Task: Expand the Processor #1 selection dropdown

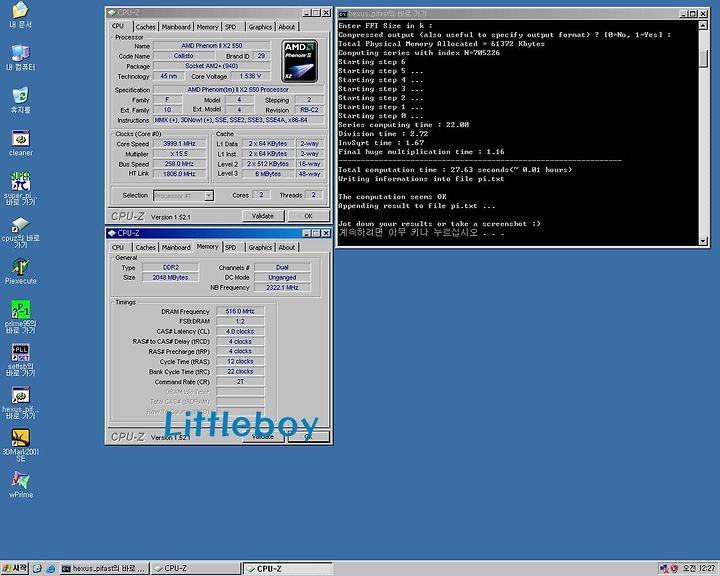Action: (x=209, y=196)
